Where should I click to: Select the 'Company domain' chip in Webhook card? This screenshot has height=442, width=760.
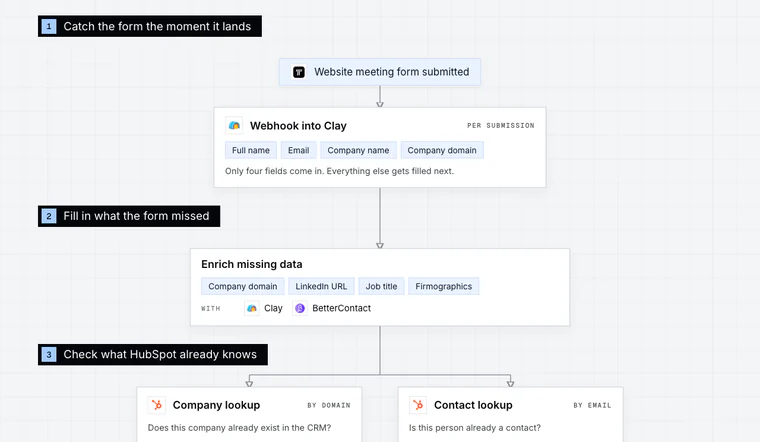[x=442, y=150]
